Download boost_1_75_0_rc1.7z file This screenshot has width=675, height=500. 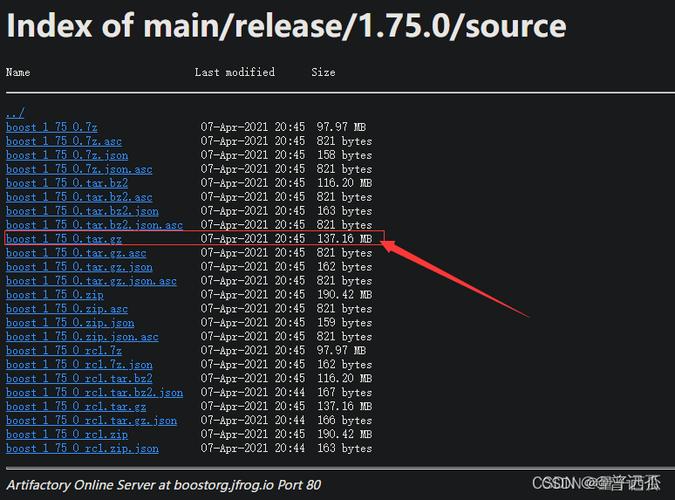[x=64, y=351]
